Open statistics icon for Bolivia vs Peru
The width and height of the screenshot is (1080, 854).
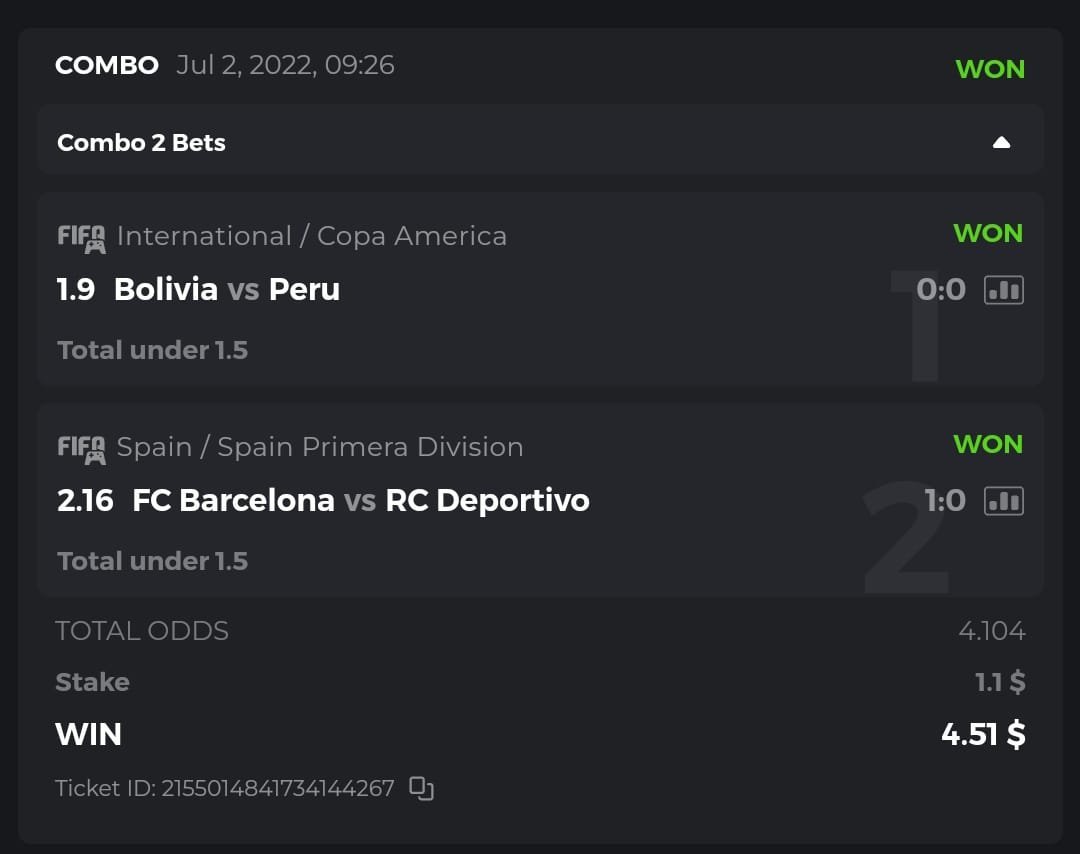click(1004, 290)
